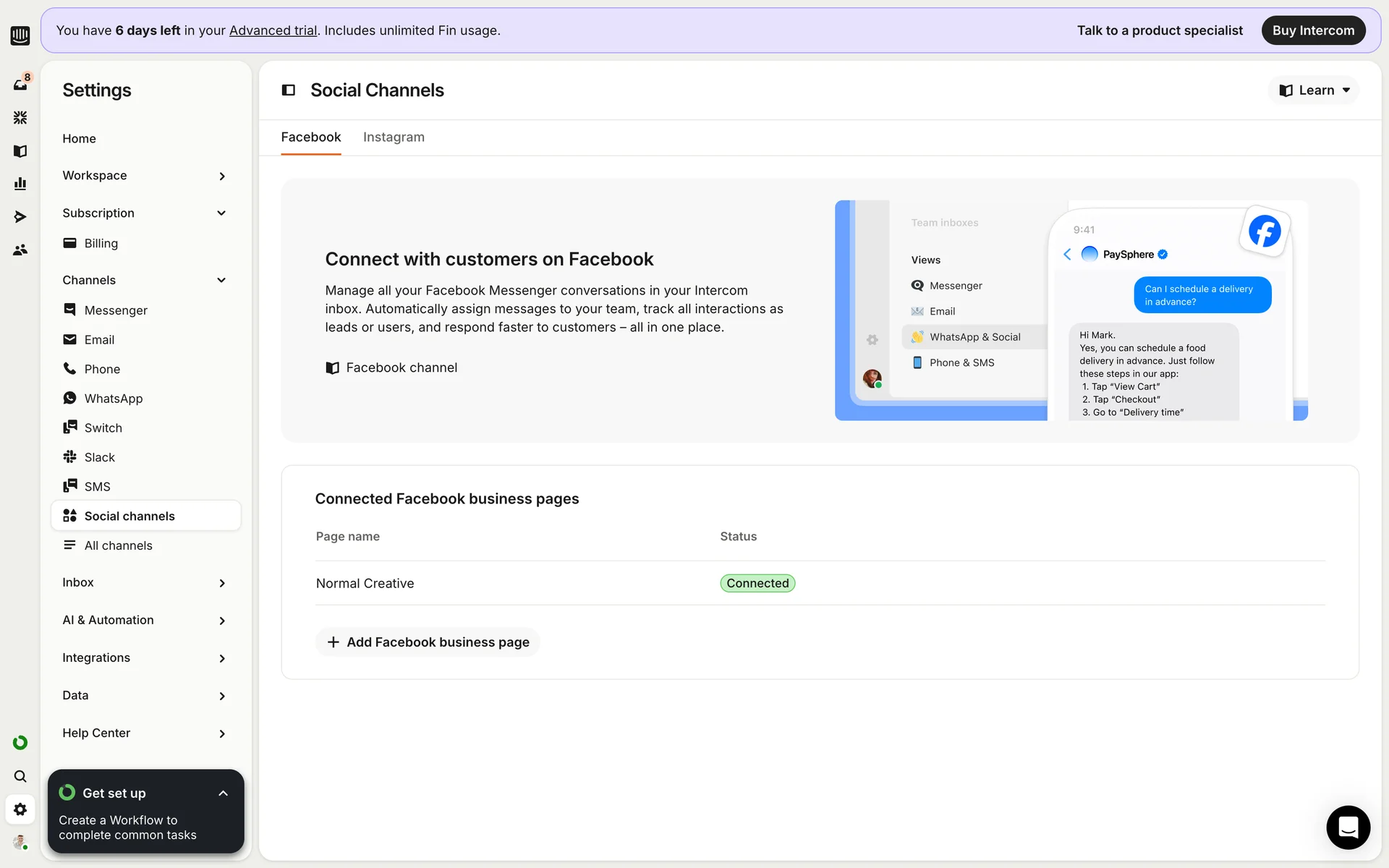The width and height of the screenshot is (1389, 868).
Task: Collapse the Channels section
Action: [x=221, y=280]
